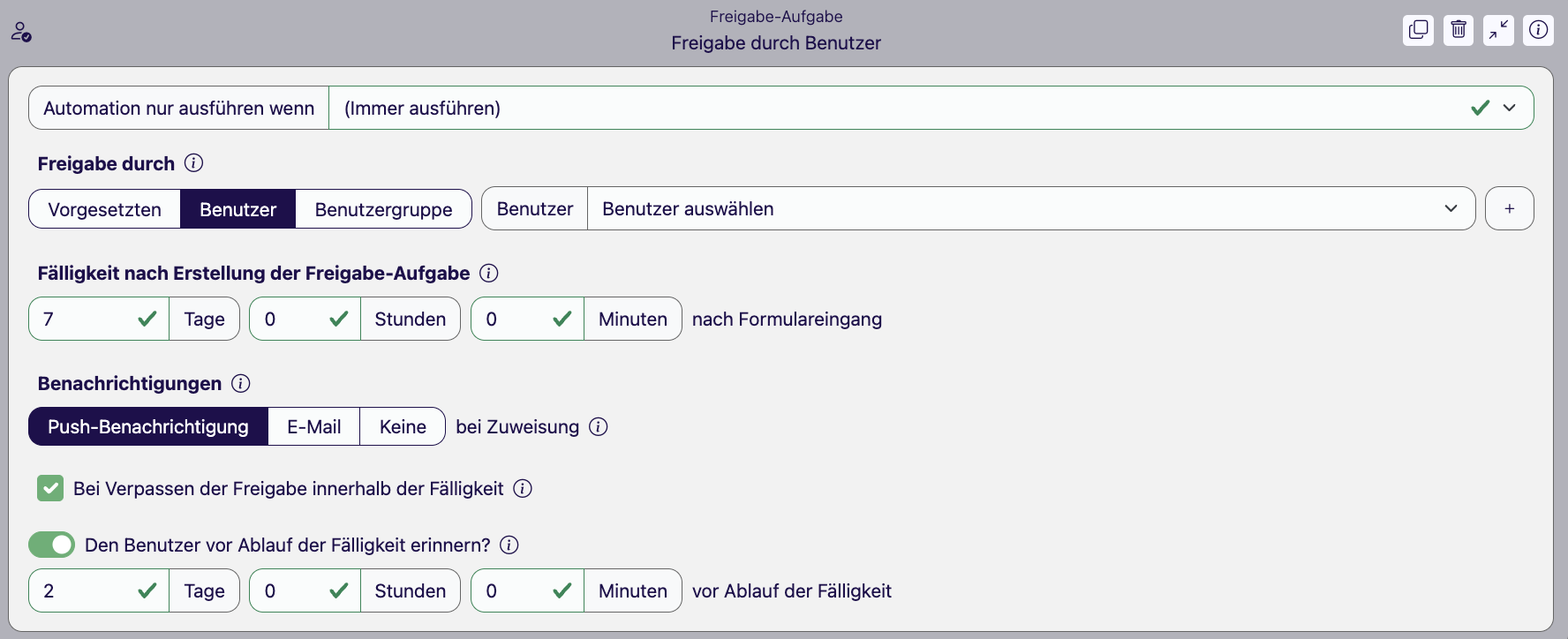Open info icon next to Benachrichtigungen

pos(240,384)
